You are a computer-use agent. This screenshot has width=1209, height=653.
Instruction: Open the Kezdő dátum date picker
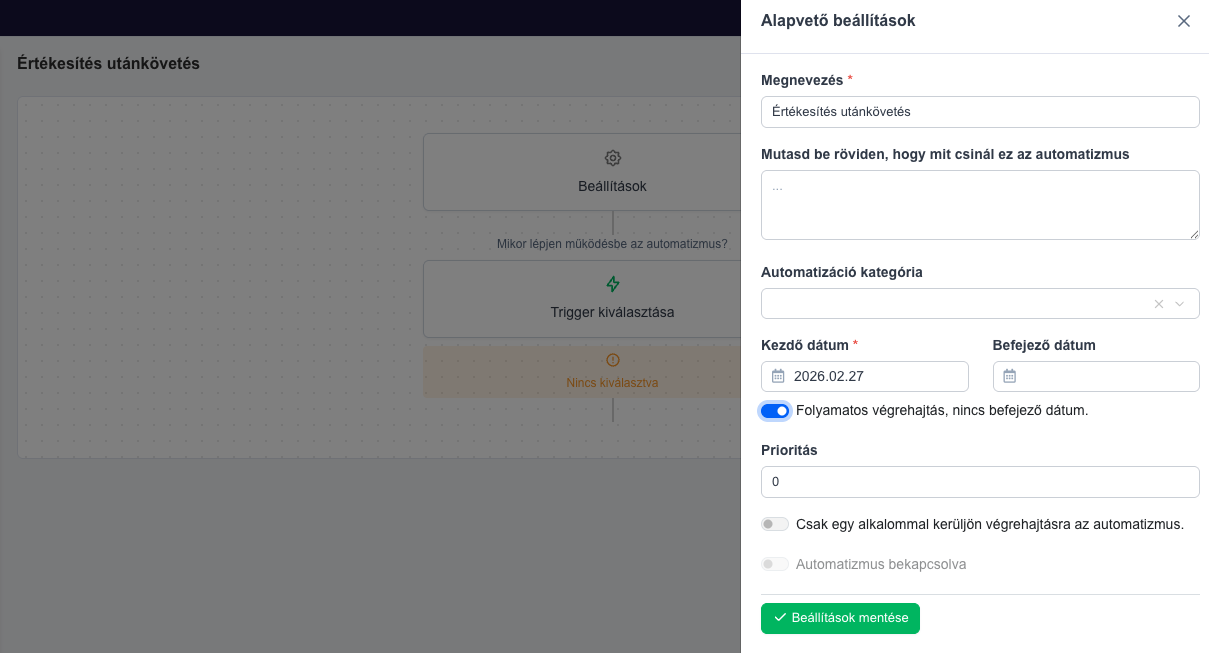click(865, 376)
